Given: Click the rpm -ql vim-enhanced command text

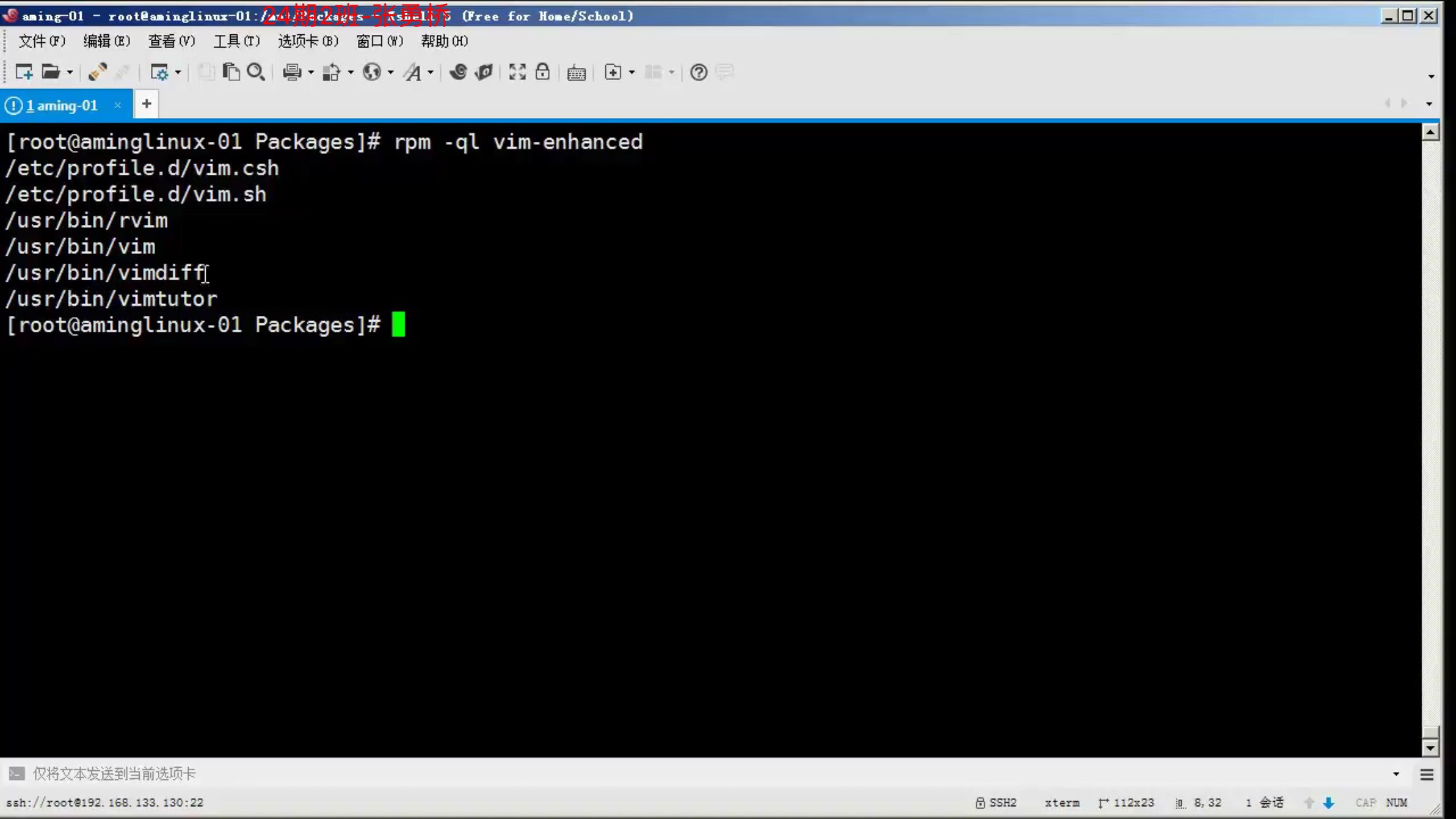Looking at the screenshot, I should point(518,142).
